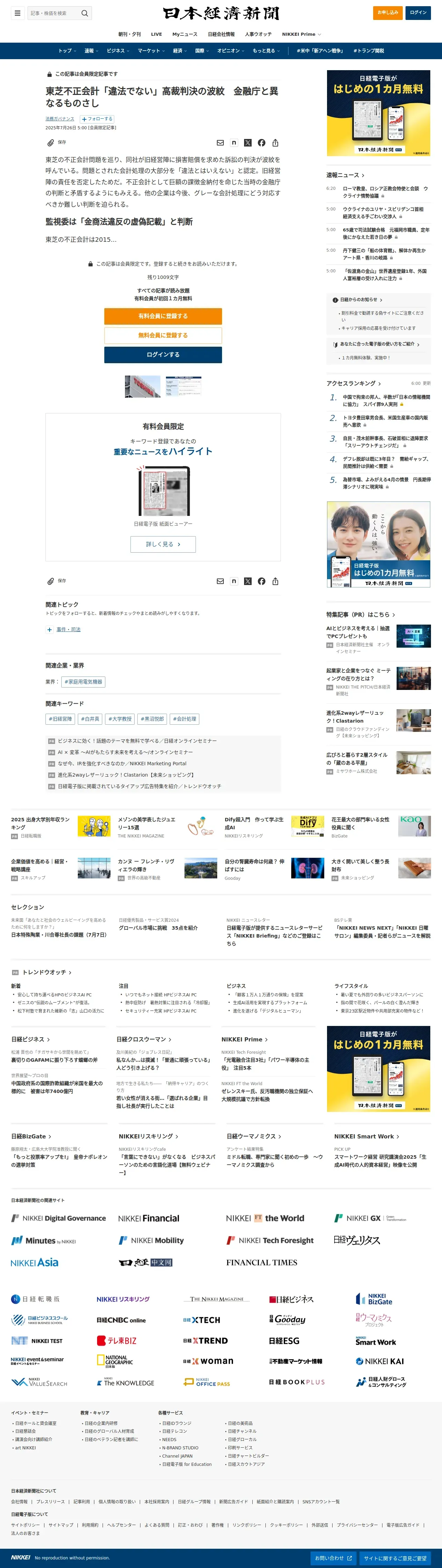This screenshot has width=442, height=1568.
Task: Share on Facebook icon under the headline
Action: coord(261,142)
